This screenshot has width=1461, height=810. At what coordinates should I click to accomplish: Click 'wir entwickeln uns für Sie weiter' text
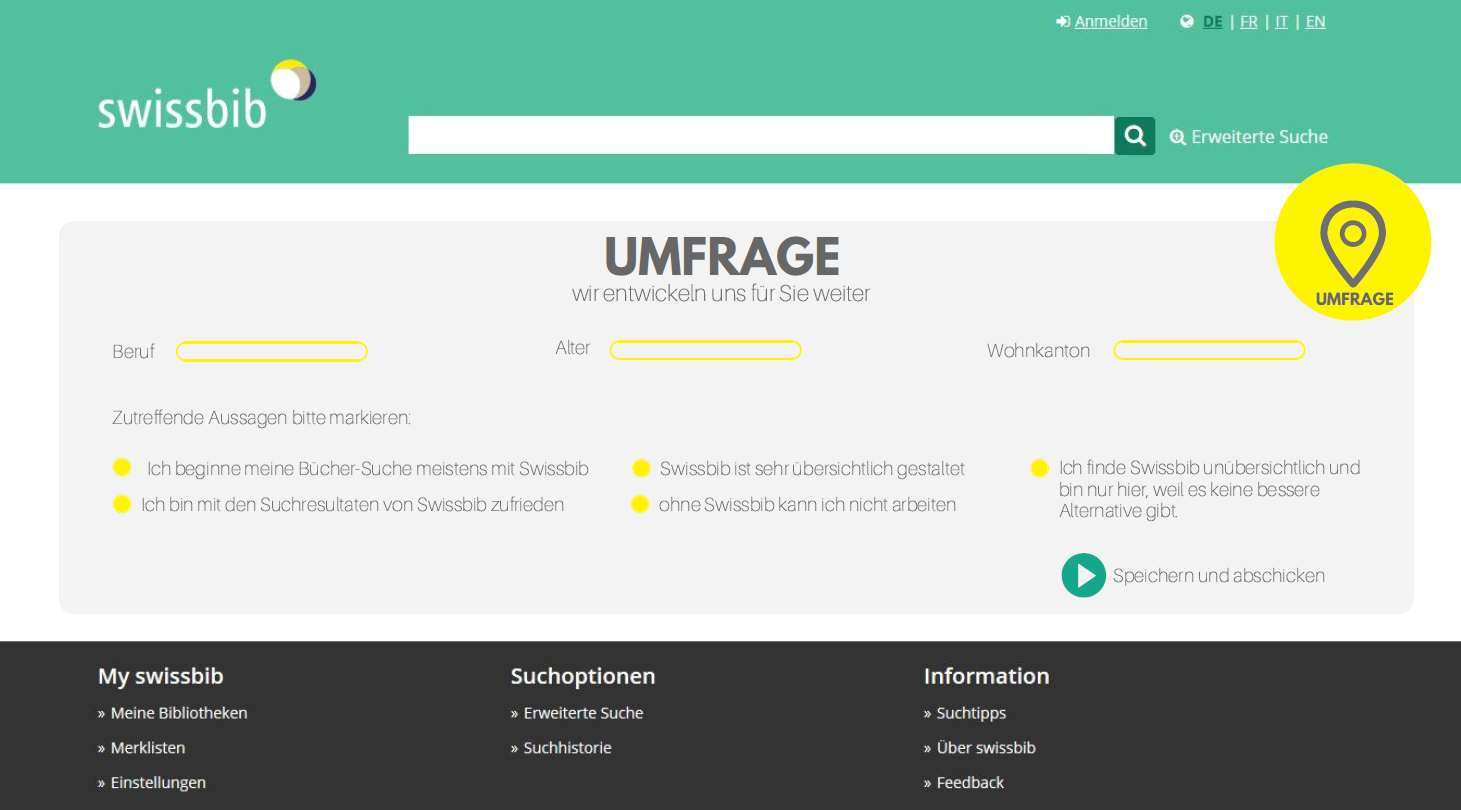click(721, 294)
